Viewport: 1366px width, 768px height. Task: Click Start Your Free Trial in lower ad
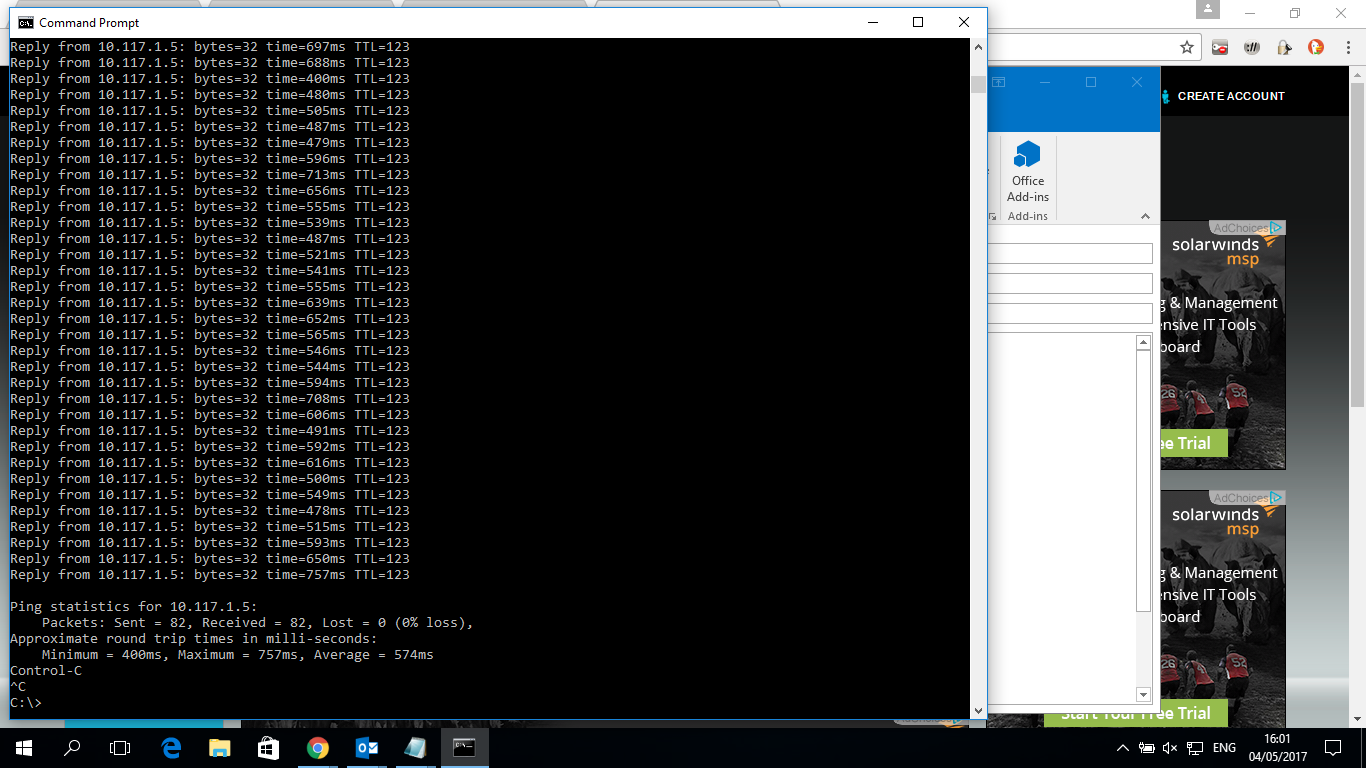point(1135,714)
